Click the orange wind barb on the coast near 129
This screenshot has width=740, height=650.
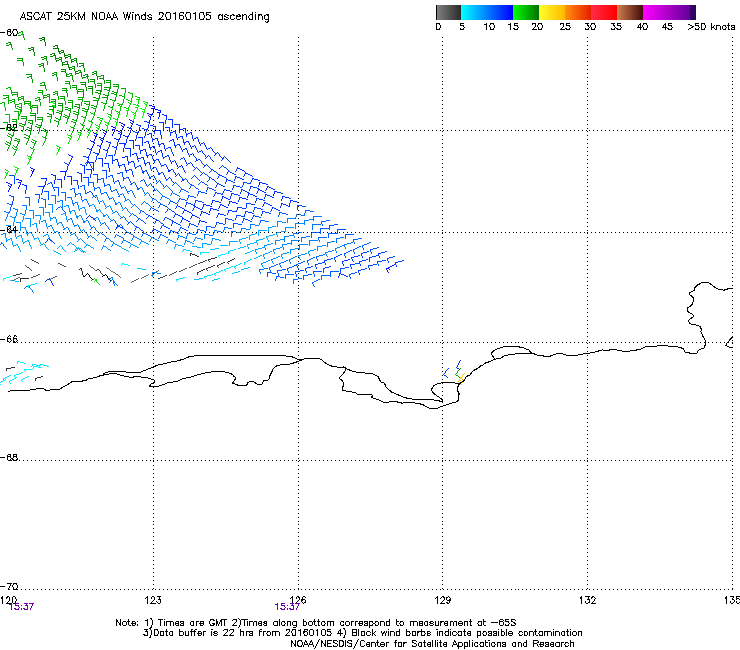coord(462,379)
